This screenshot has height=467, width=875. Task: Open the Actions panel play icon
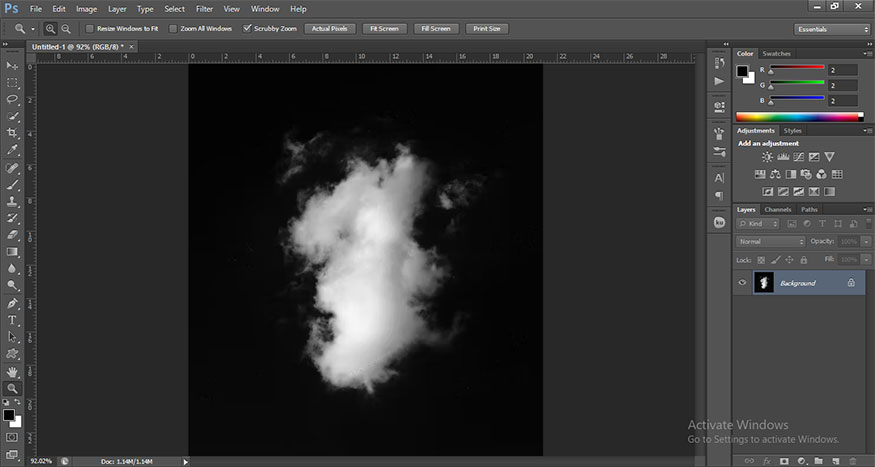pos(719,81)
